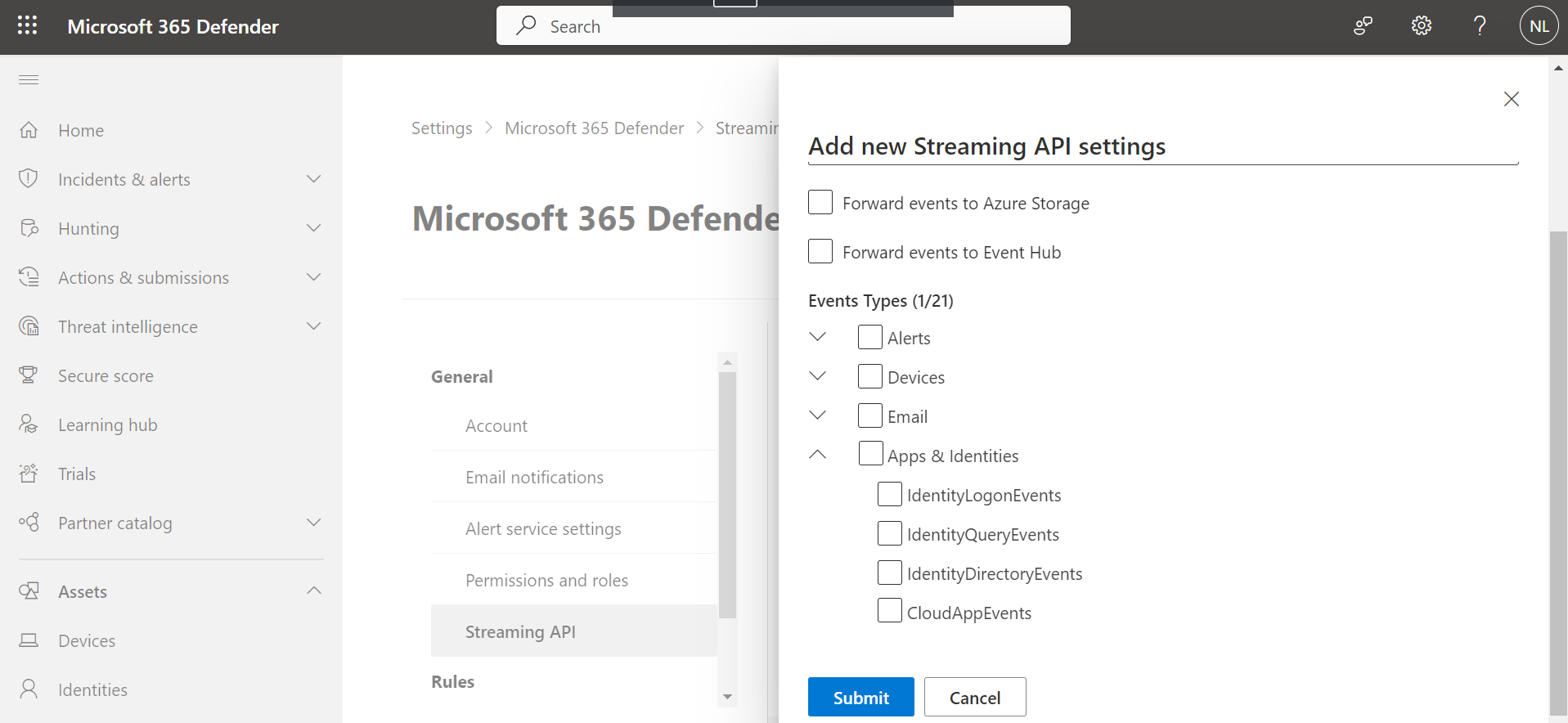Click the settings list scroll-up arrow
The image size is (1568, 723).
[x=727, y=362]
